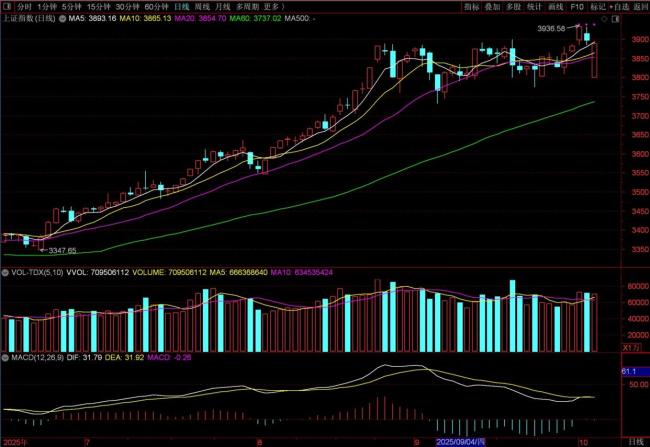The height and width of the screenshot is (447, 650).
Task: Open the 多股 multi-stock view
Action: pyautogui.click(x=513, y=6)
